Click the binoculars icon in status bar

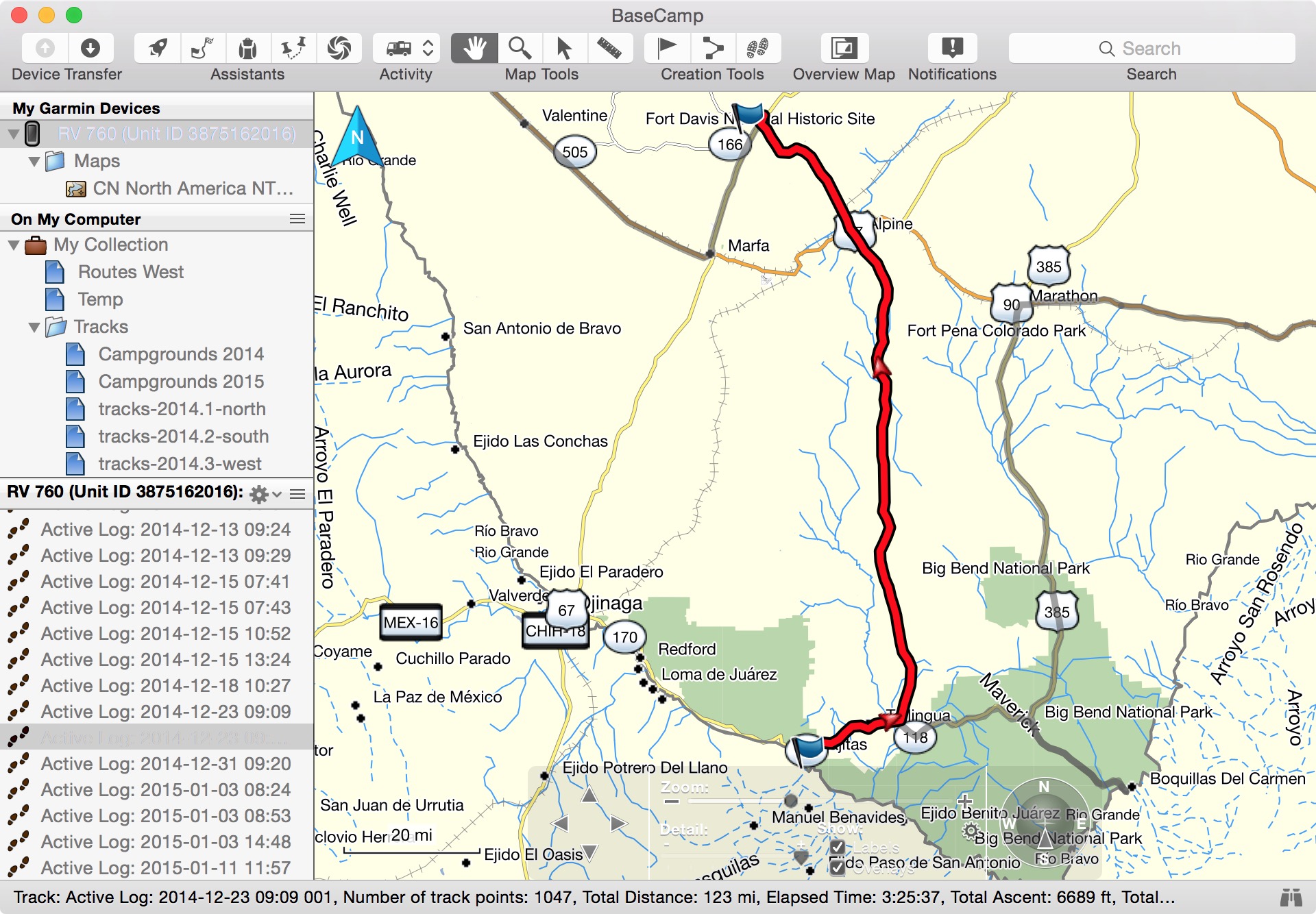(1291, 897)
